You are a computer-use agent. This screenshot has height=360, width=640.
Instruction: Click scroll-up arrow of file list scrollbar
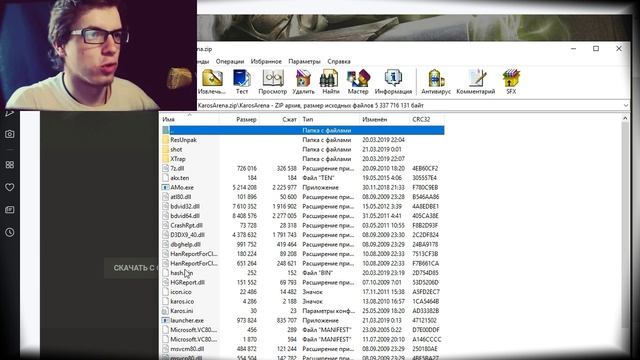pos(625,118)
